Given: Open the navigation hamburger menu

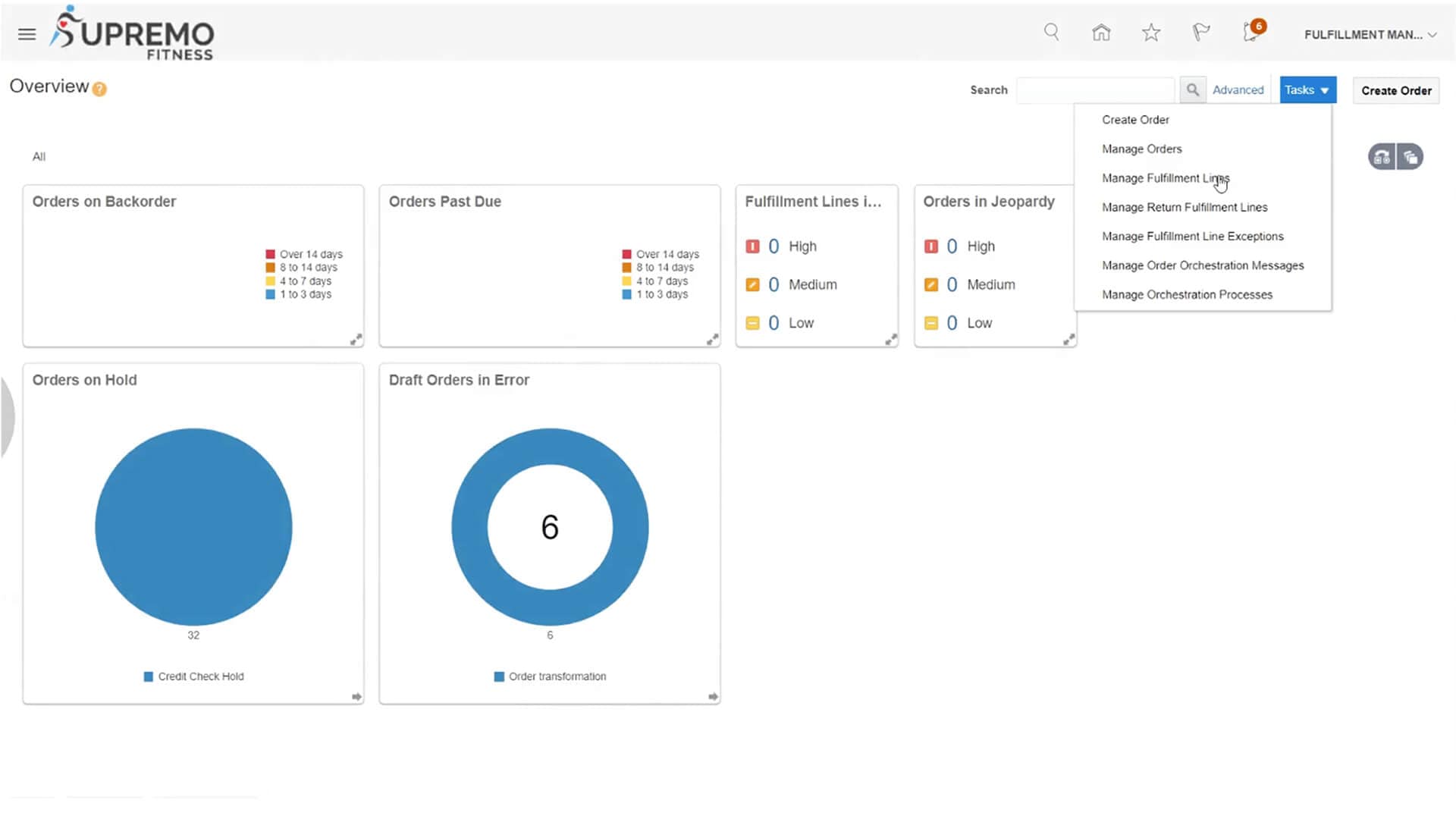Looking at the screenshot, I should point(27,33).
